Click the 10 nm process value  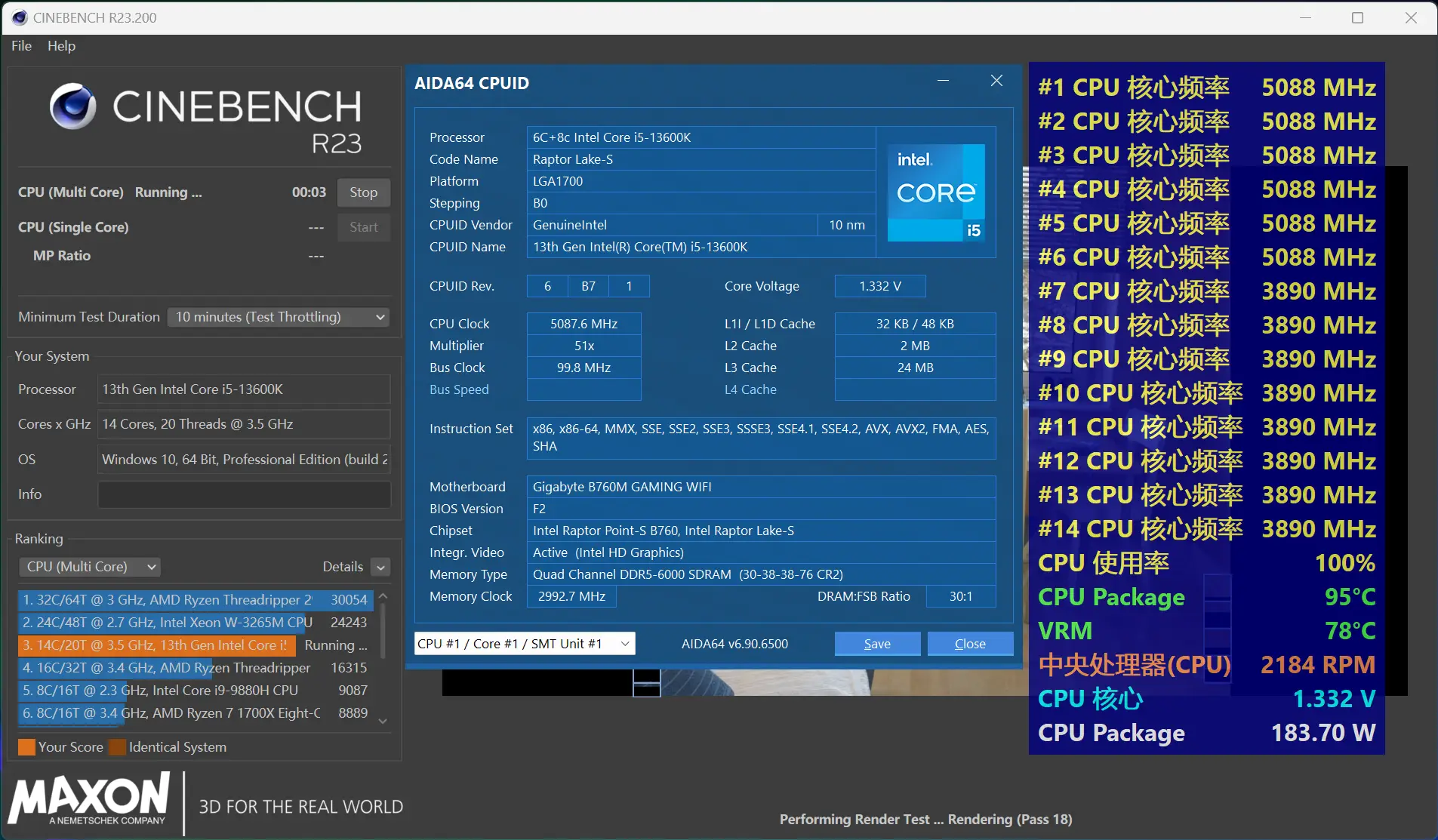[847, 225]
